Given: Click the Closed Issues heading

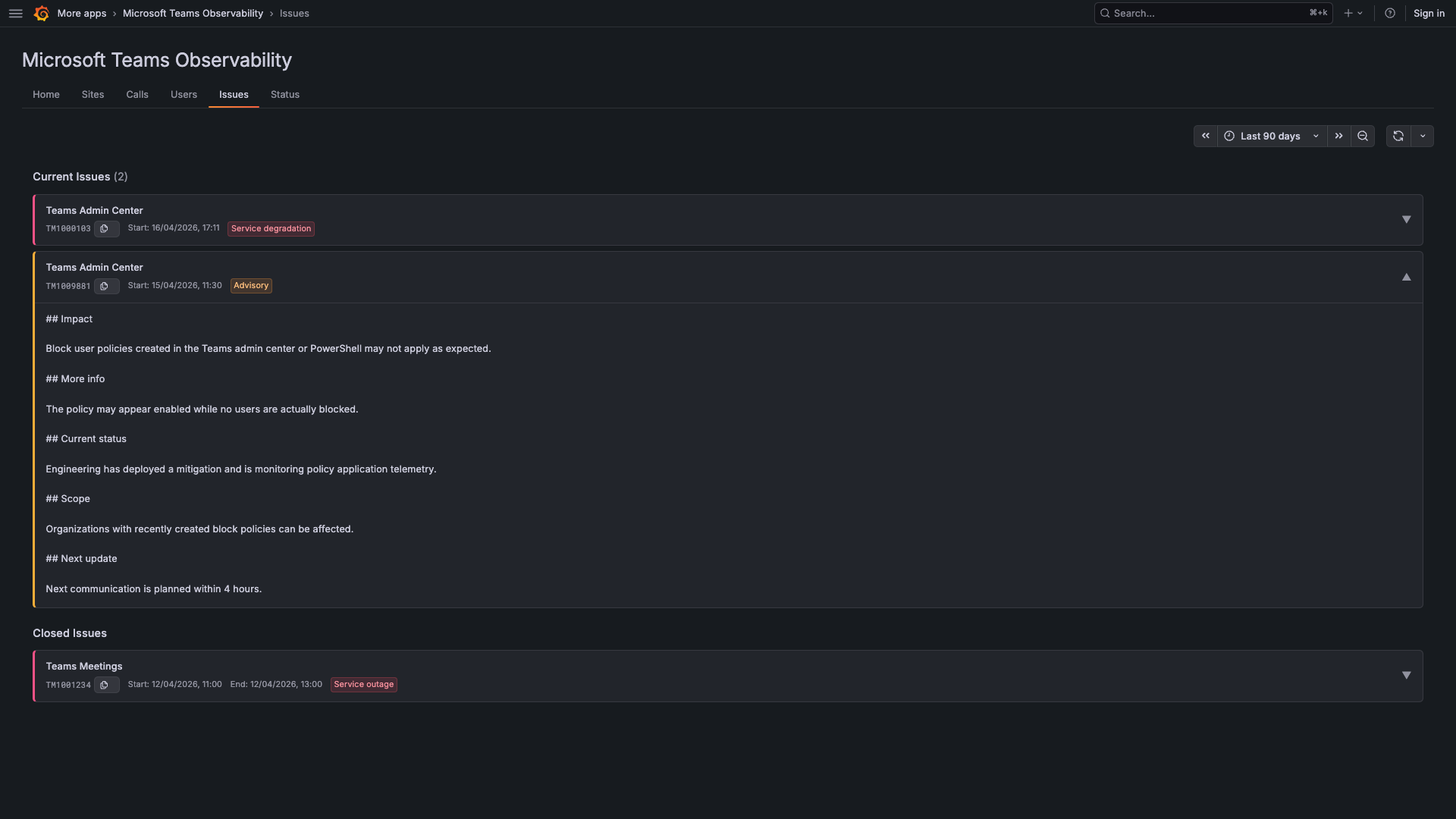Looking at the screenshot, I should coord(70,633).
